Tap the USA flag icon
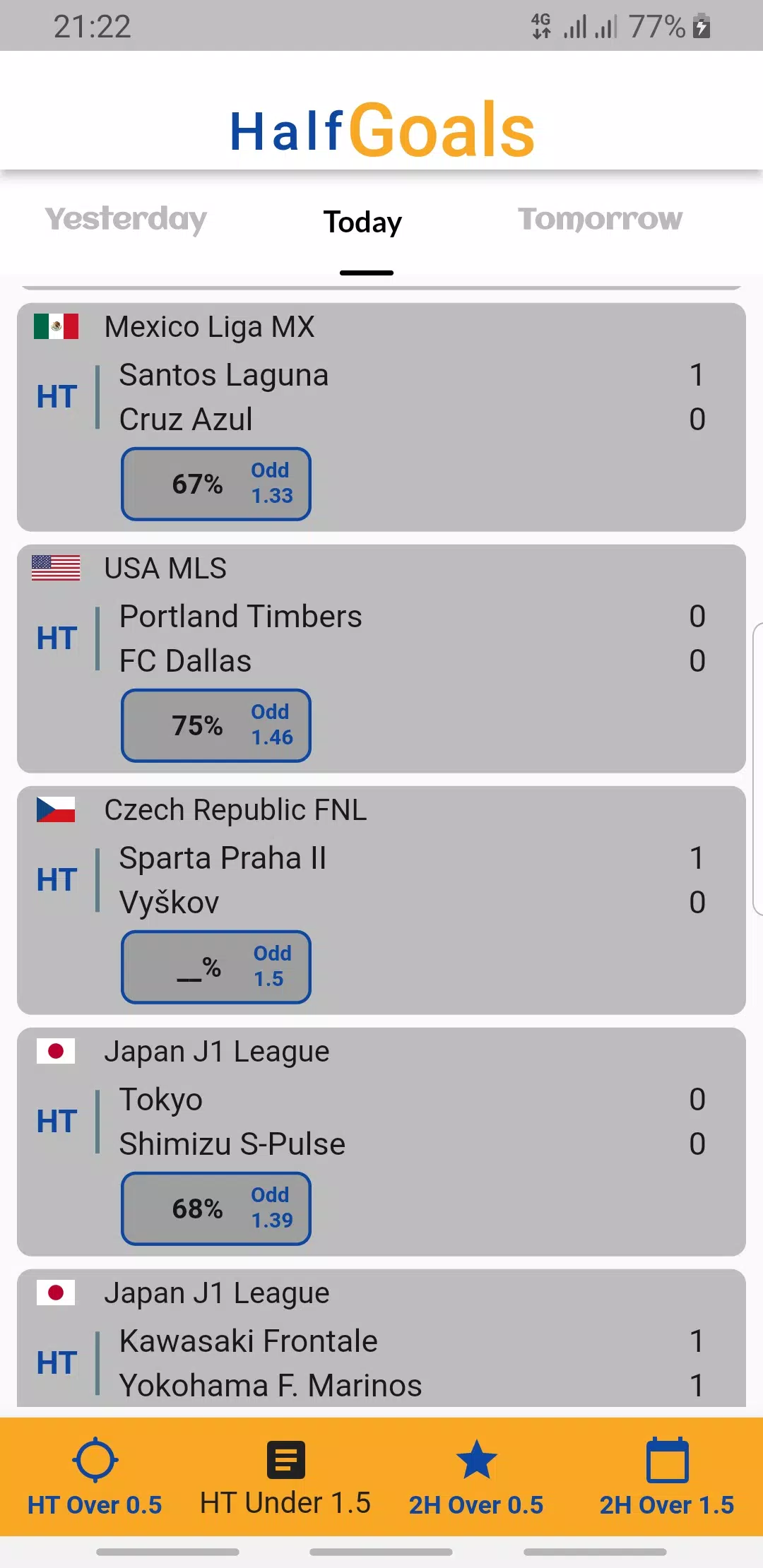The image size is (763, 1568). [56, 568]
